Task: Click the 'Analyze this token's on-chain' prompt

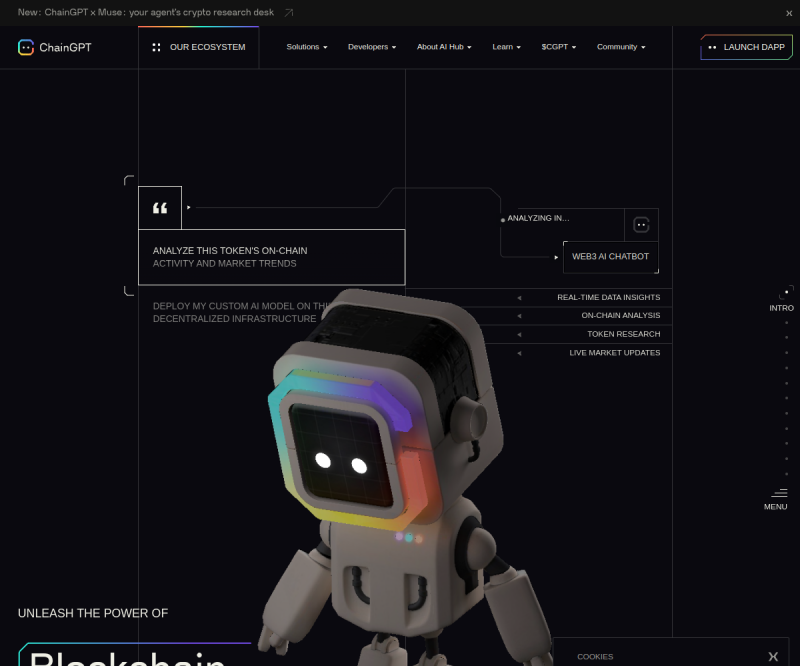Action: point(272,257)
